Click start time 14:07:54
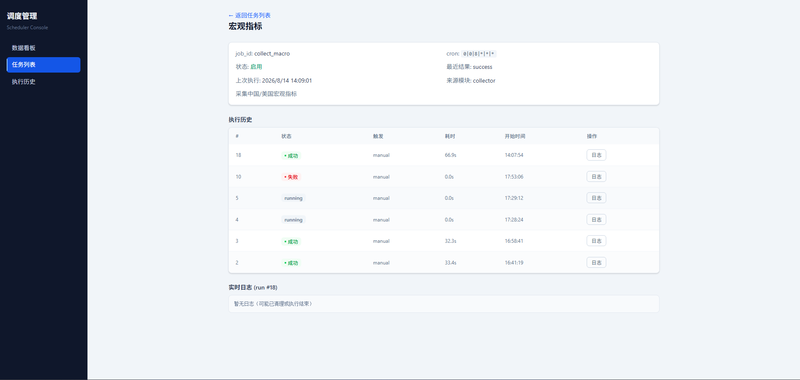 point(514,155)
